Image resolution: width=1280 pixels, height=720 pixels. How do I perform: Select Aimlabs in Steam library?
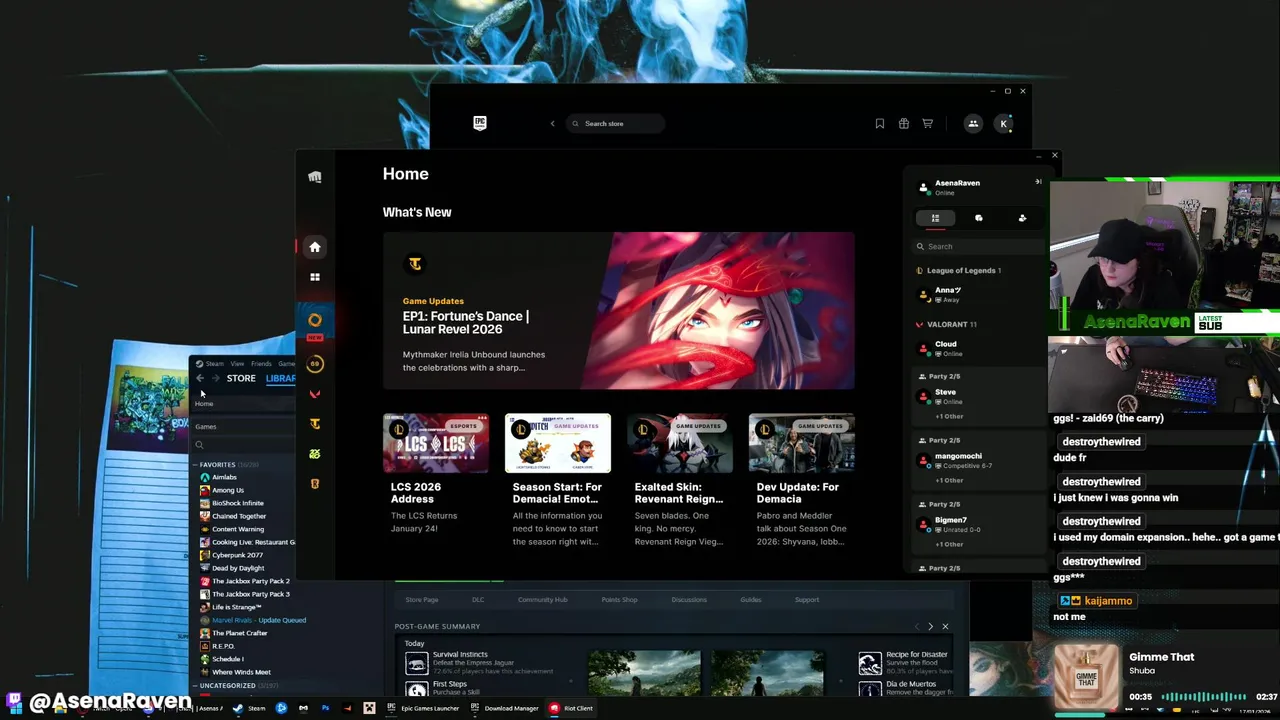click(224, 477)
